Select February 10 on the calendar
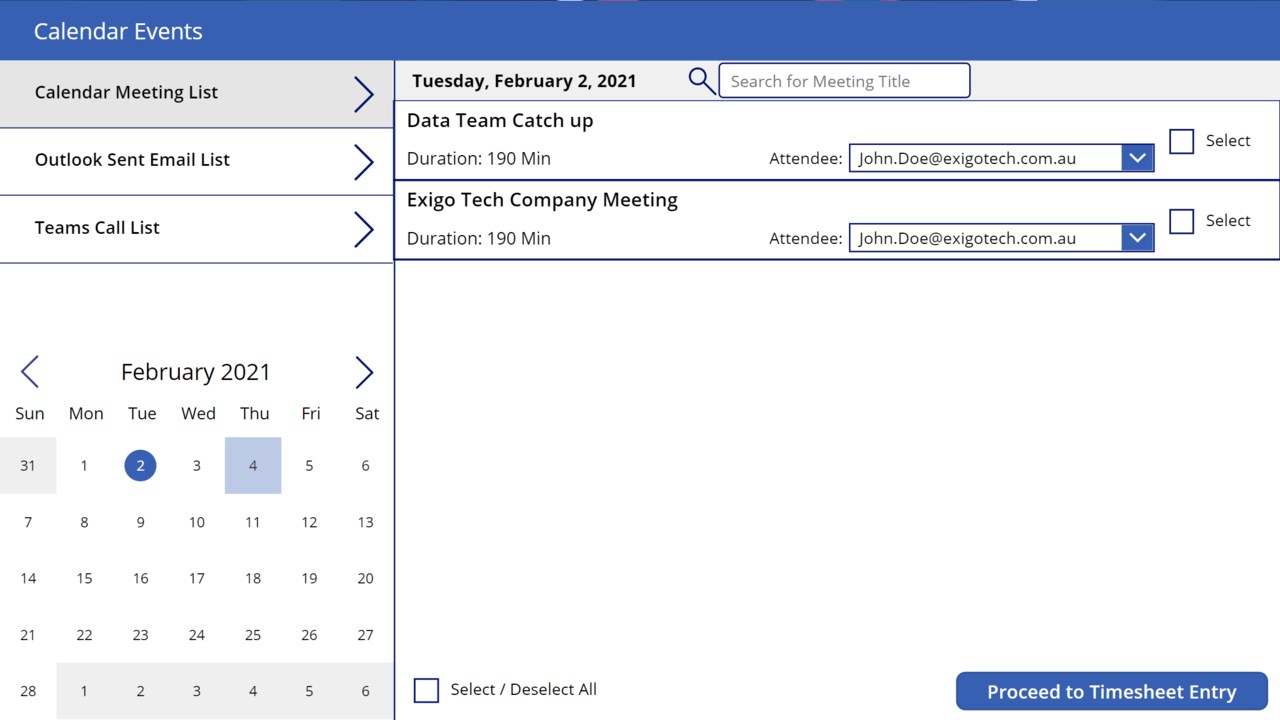 pos(197,522)
